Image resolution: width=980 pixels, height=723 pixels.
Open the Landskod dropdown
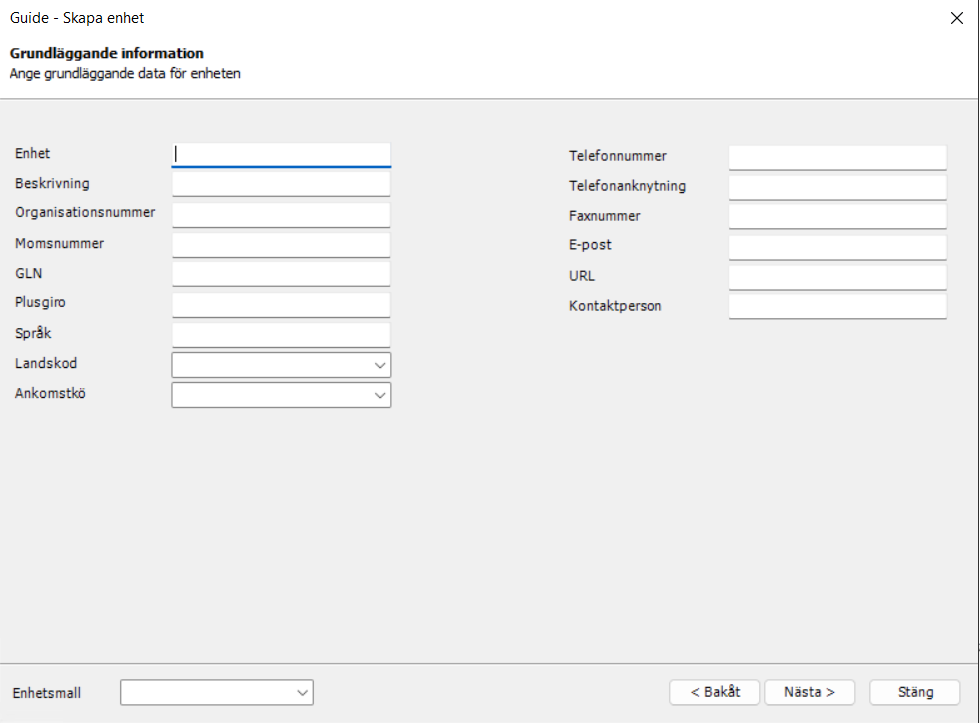(x=280, y=364)
